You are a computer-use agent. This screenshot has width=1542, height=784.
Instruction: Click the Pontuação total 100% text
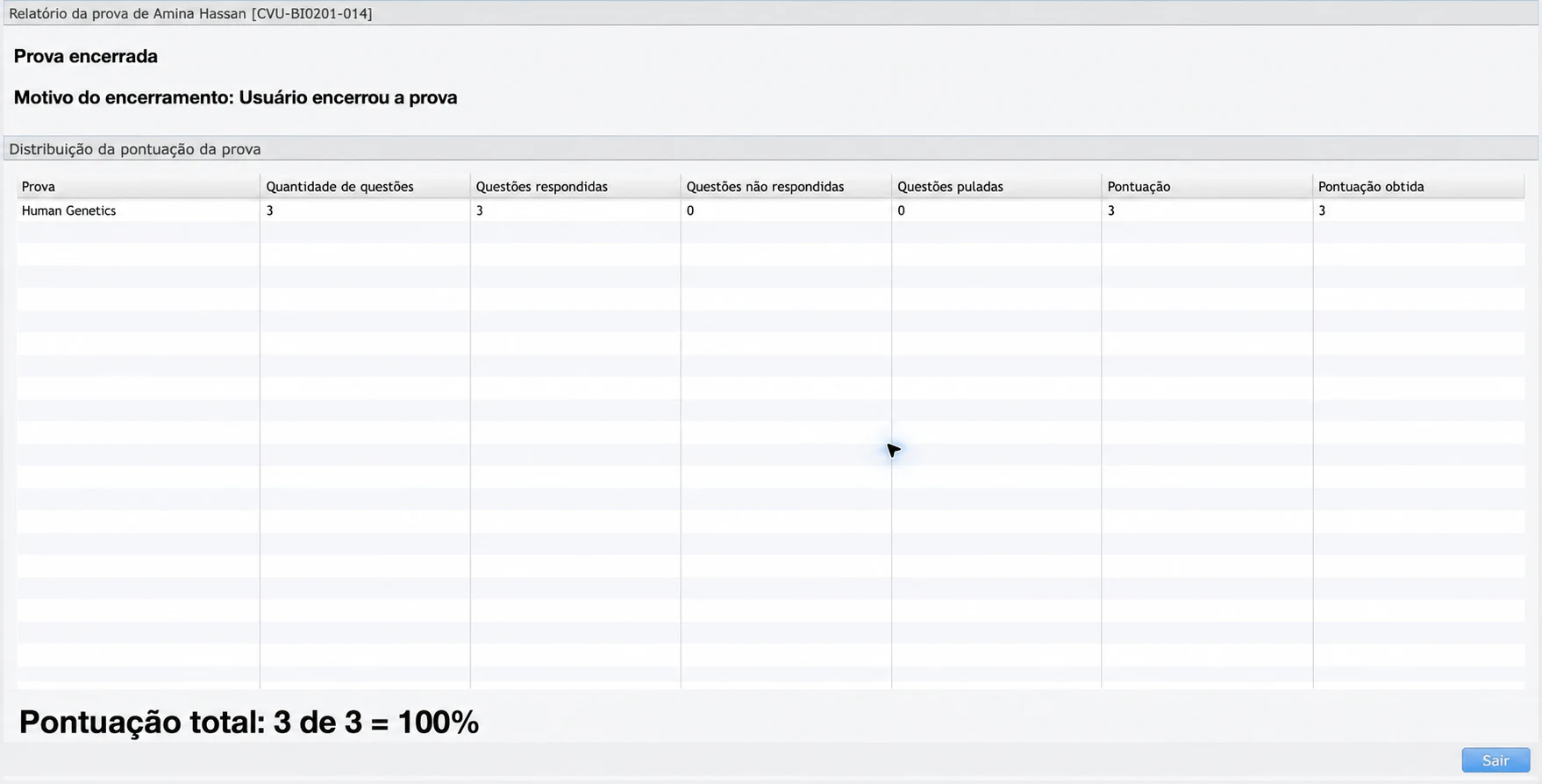(249, 723)
